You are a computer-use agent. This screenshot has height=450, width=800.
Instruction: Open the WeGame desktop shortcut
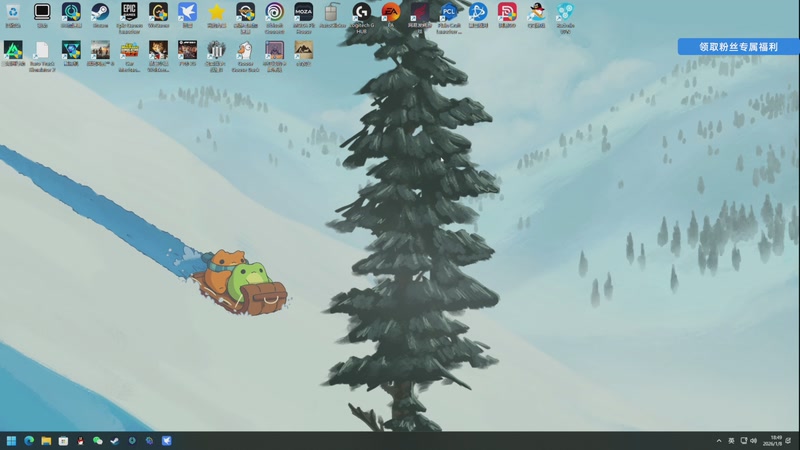158,15
